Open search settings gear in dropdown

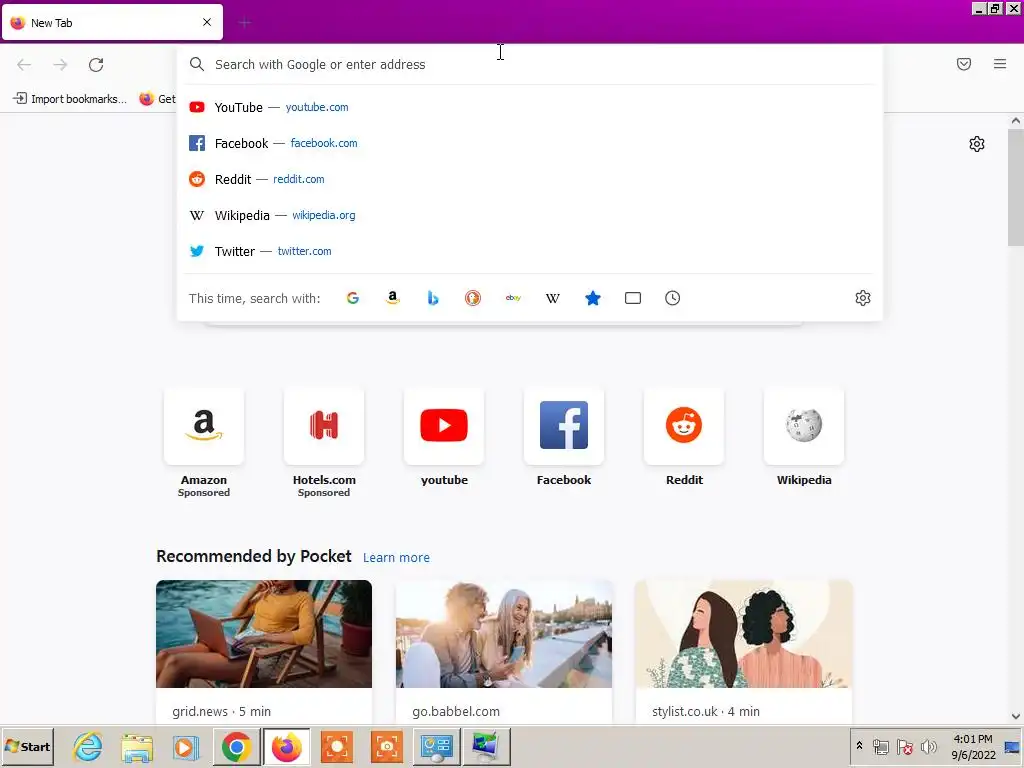point(863,298)
